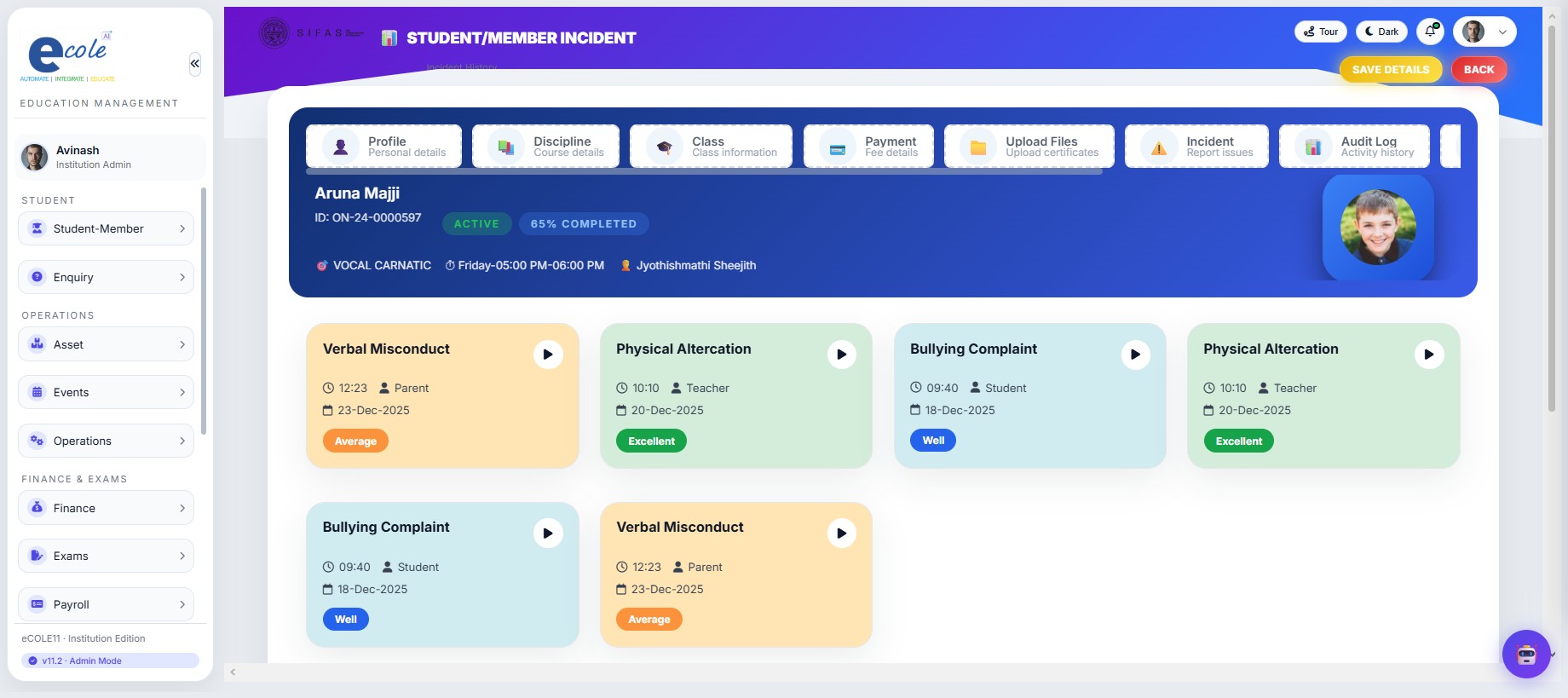Screen dimensions: 1568x698
Task: Click the Payroll sidebar icon
Action: pyautogui.click(x=37, y=604)
